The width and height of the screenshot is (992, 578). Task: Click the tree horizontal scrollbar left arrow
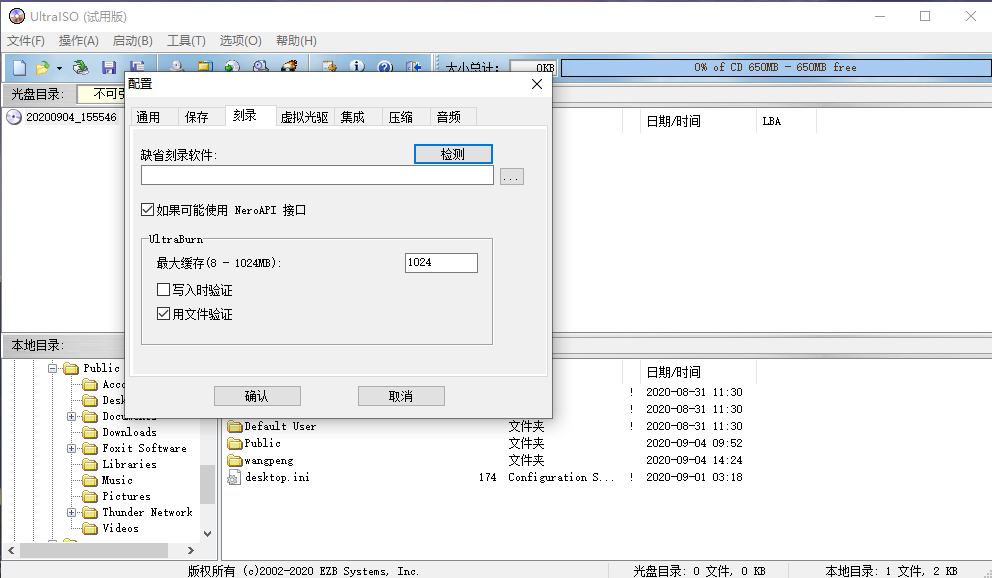pyautogui.click(x=11, y=550)
